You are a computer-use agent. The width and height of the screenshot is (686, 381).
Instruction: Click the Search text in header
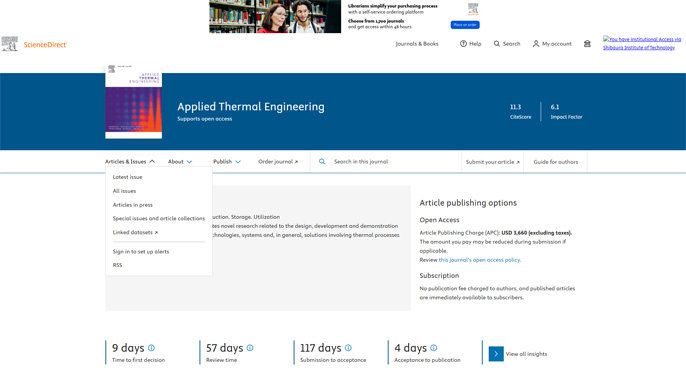click(511, 44)
